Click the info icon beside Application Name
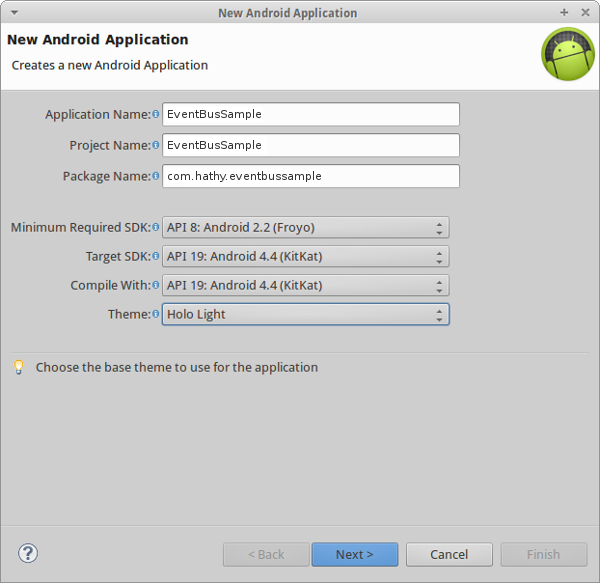This screenshot has width=600, height=583. 155,114
